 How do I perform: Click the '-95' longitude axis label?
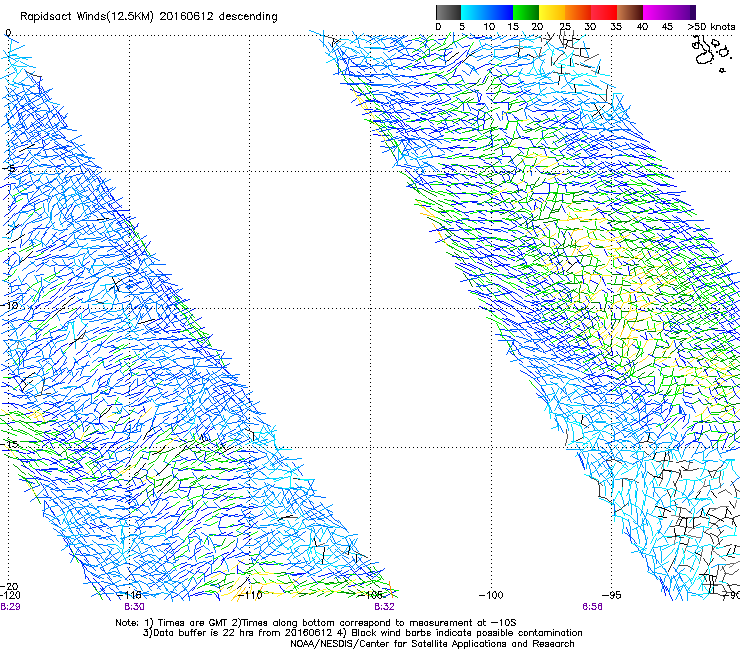click(612, 595)
